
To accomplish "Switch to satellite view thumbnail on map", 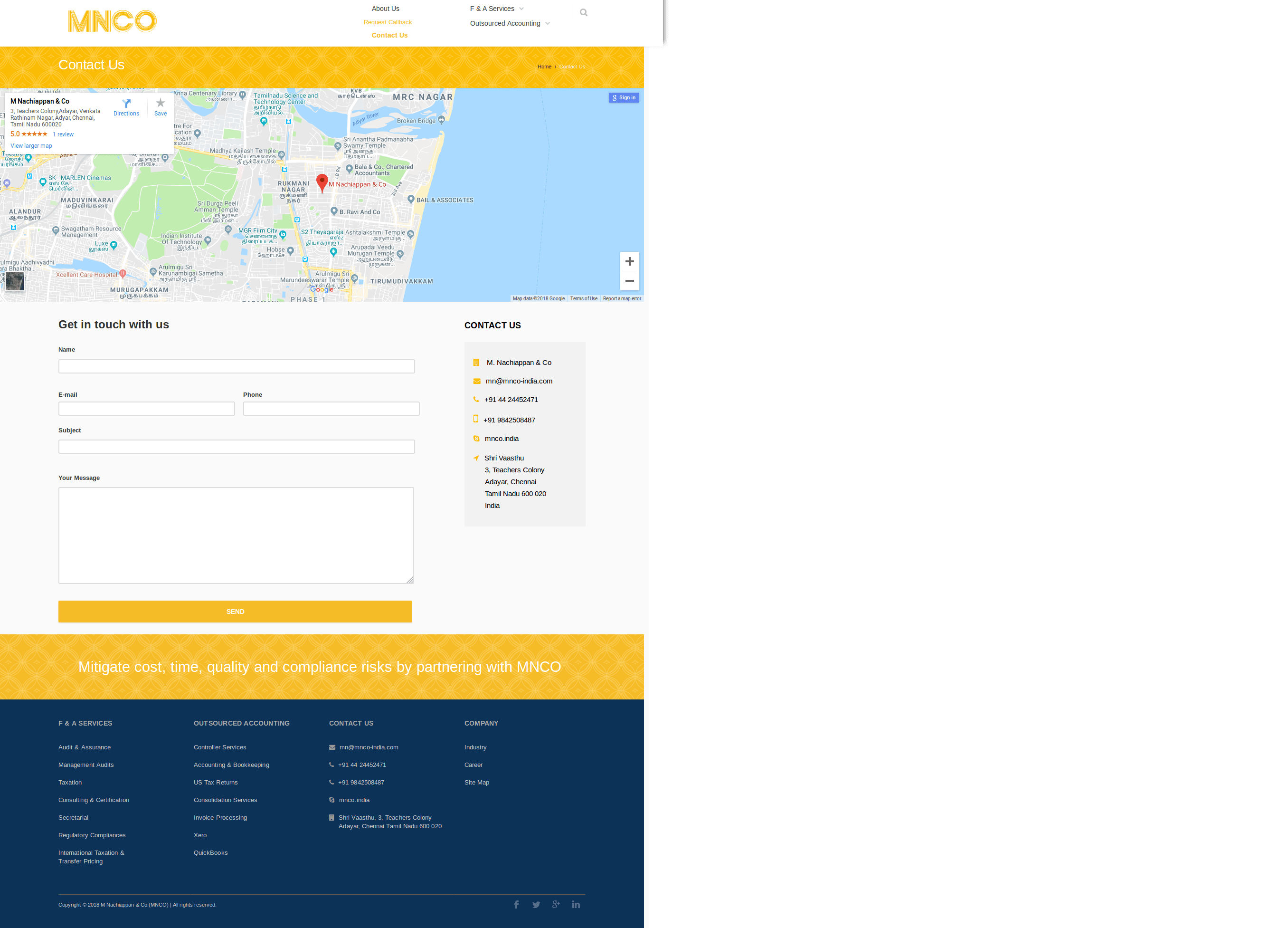I will coord(15,281).
